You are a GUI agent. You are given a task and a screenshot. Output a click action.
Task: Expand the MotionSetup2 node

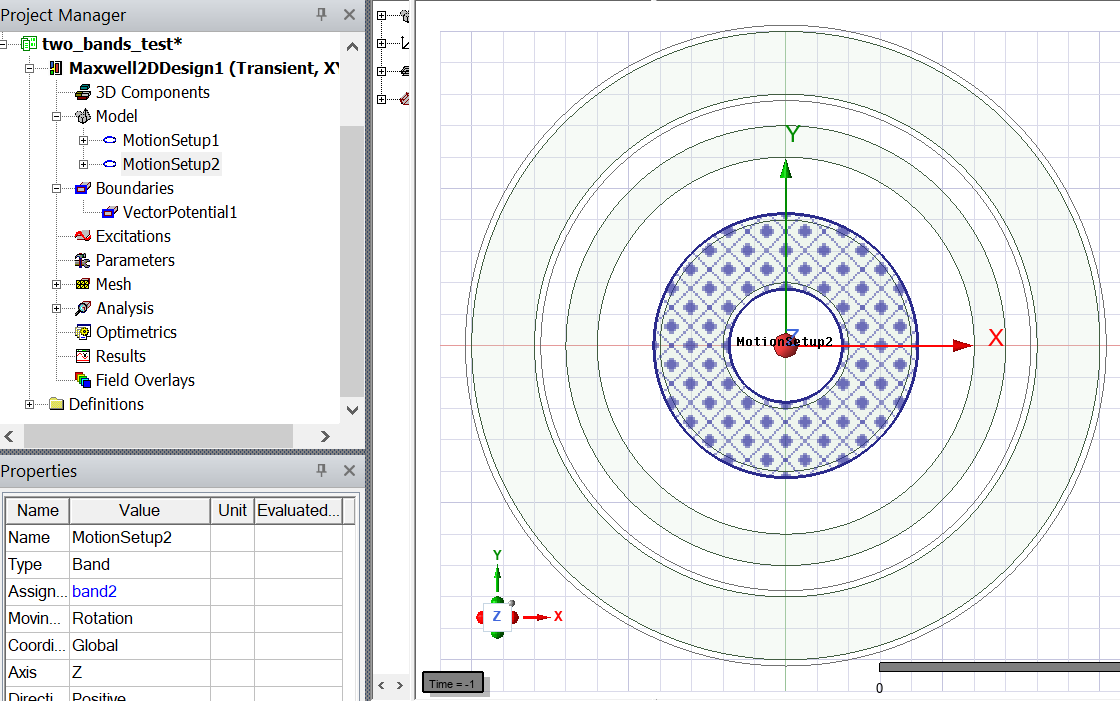point(84,164)
